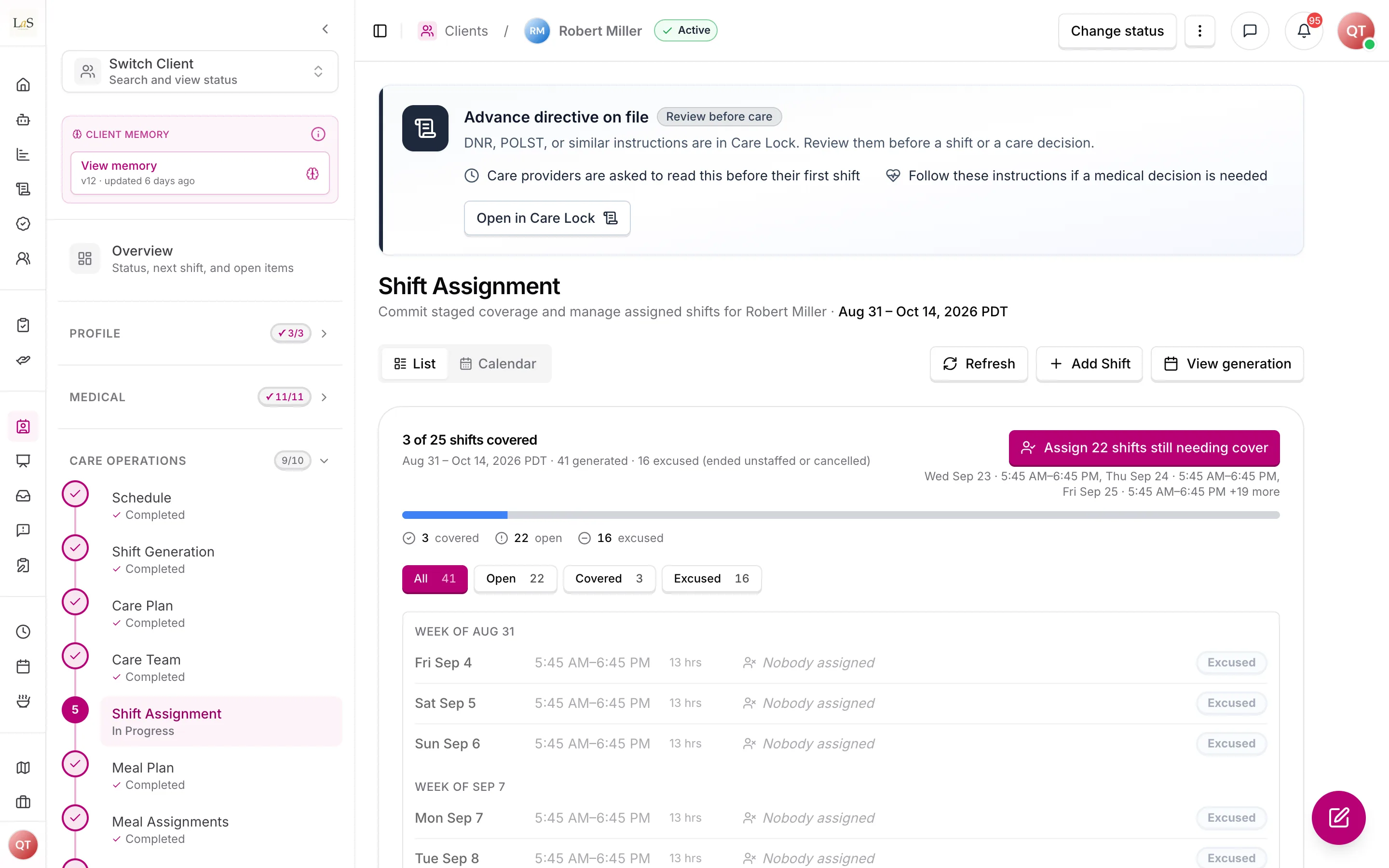Open notifications bell with 95 badge
The width and height of the screenshot is (1389, 868).
click(x=1304, y=31)
